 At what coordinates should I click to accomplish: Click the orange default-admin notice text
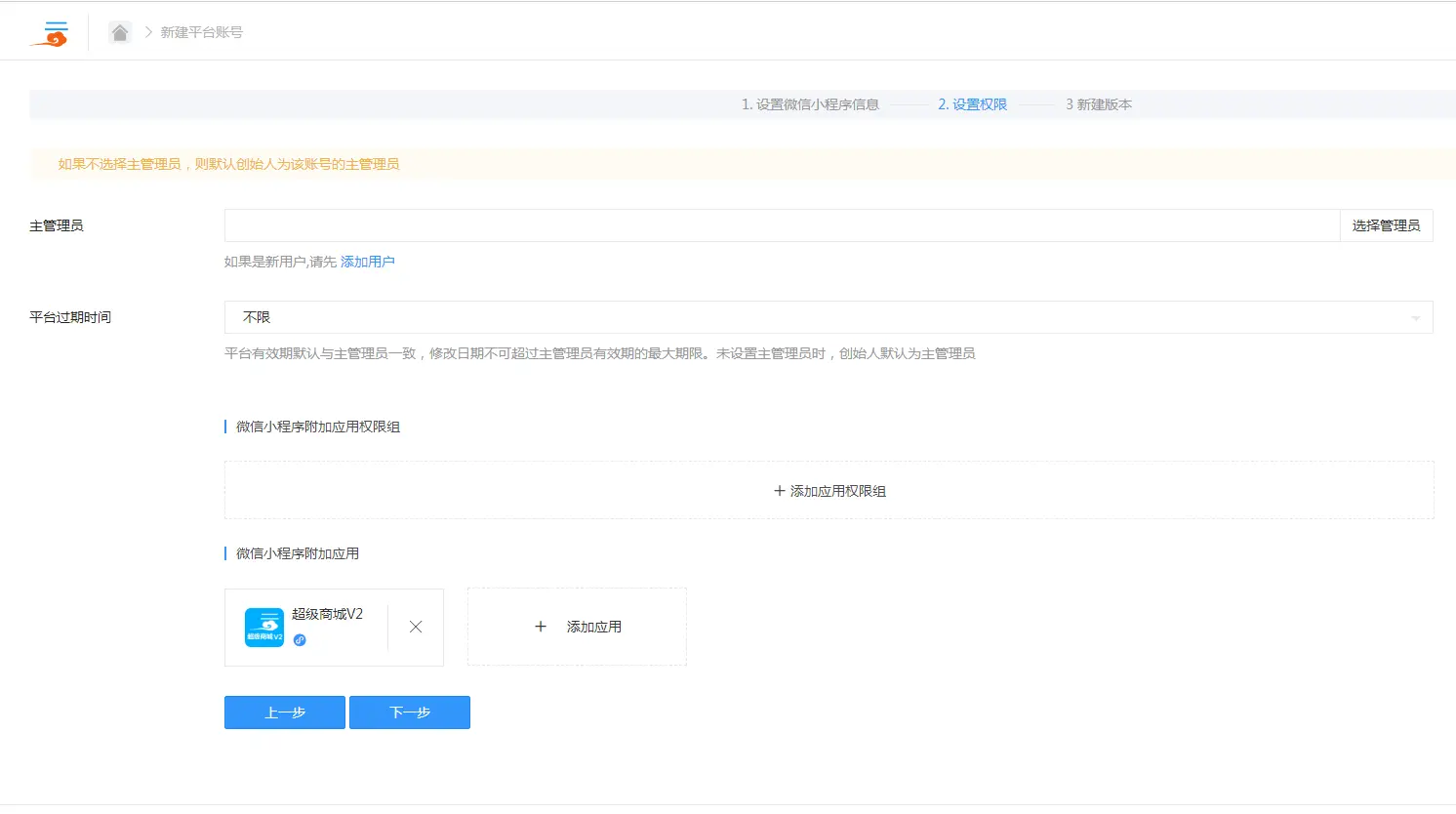pos(228,164)
